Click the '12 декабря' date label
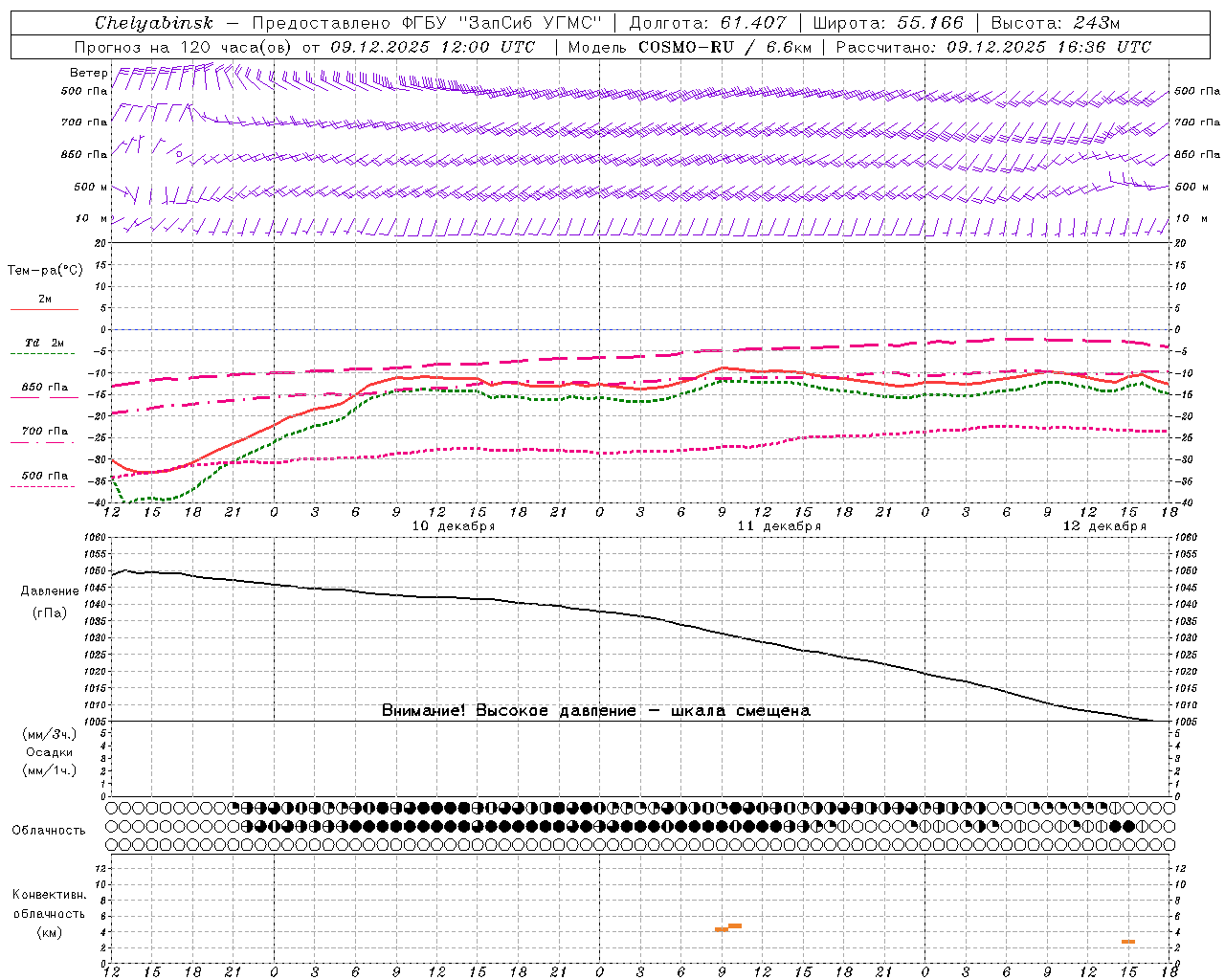Viewport: 1225px width, 980px height. click(x=1104, y=526)
